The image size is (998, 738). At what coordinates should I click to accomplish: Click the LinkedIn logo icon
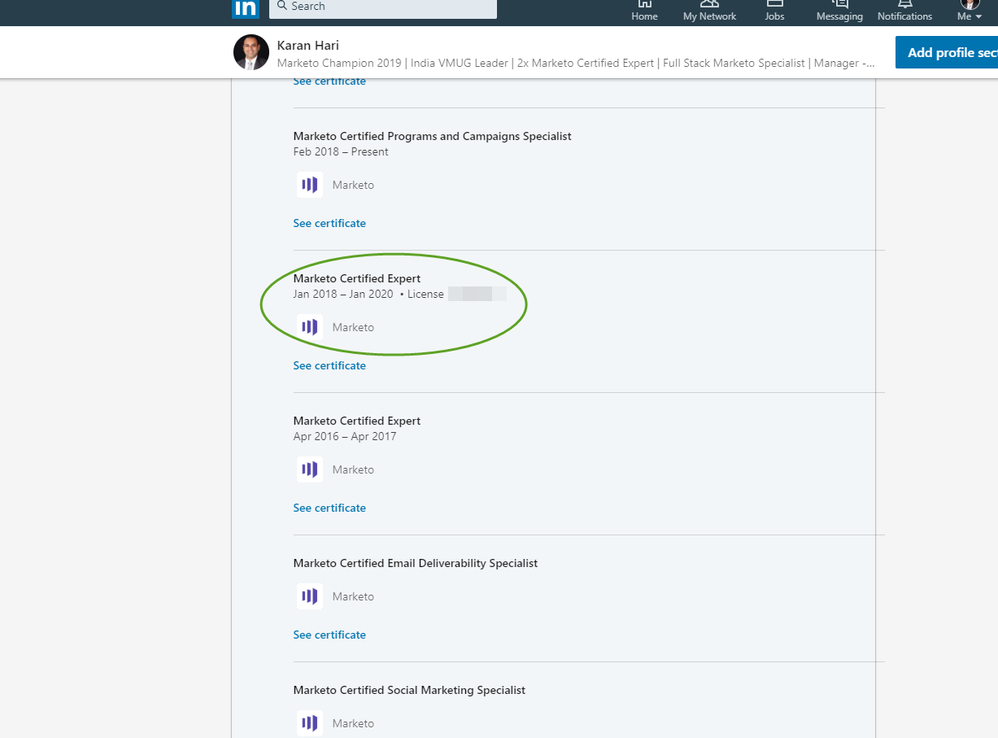[245, 8]
